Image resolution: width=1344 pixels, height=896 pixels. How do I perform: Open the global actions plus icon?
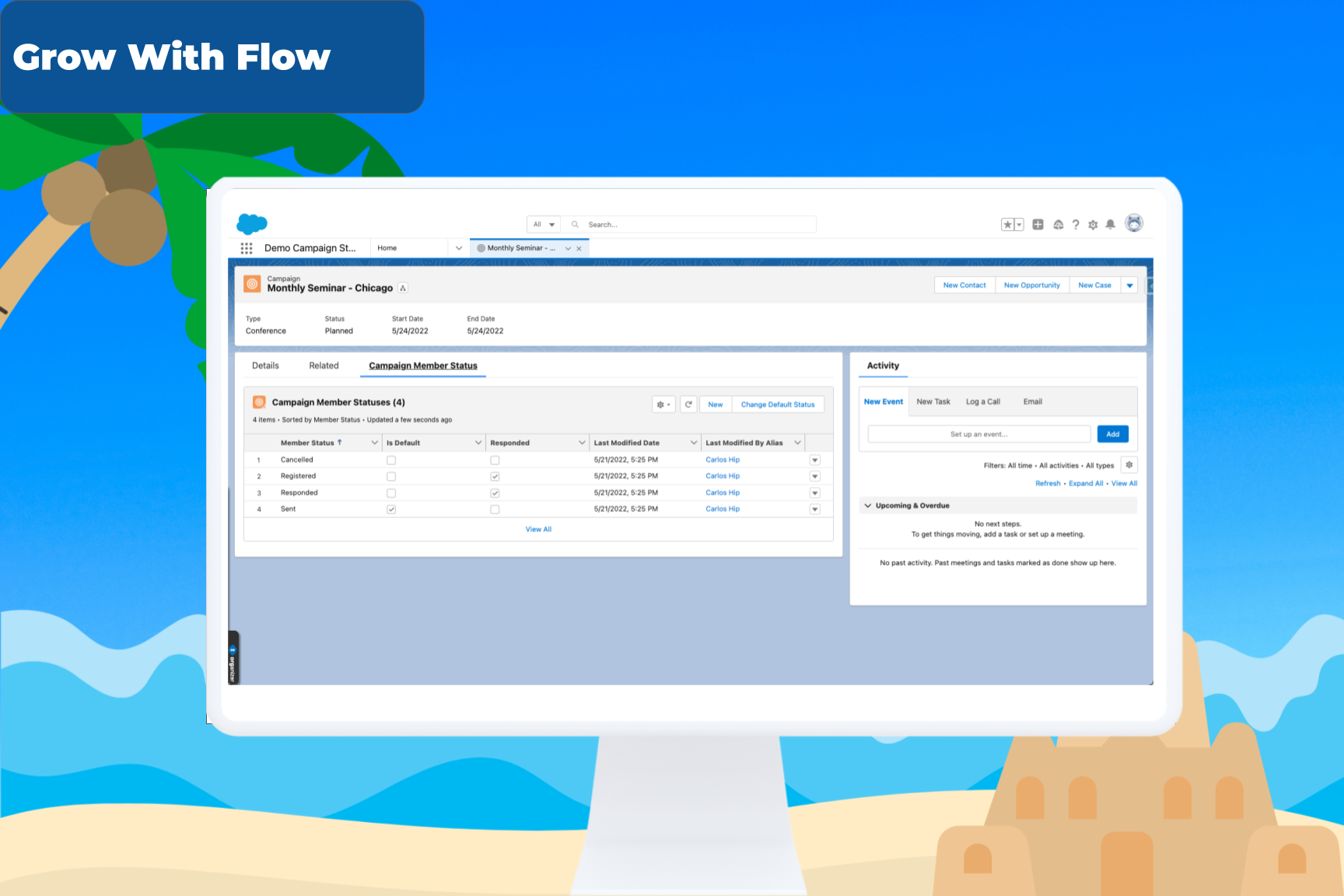pos(1038,225)
